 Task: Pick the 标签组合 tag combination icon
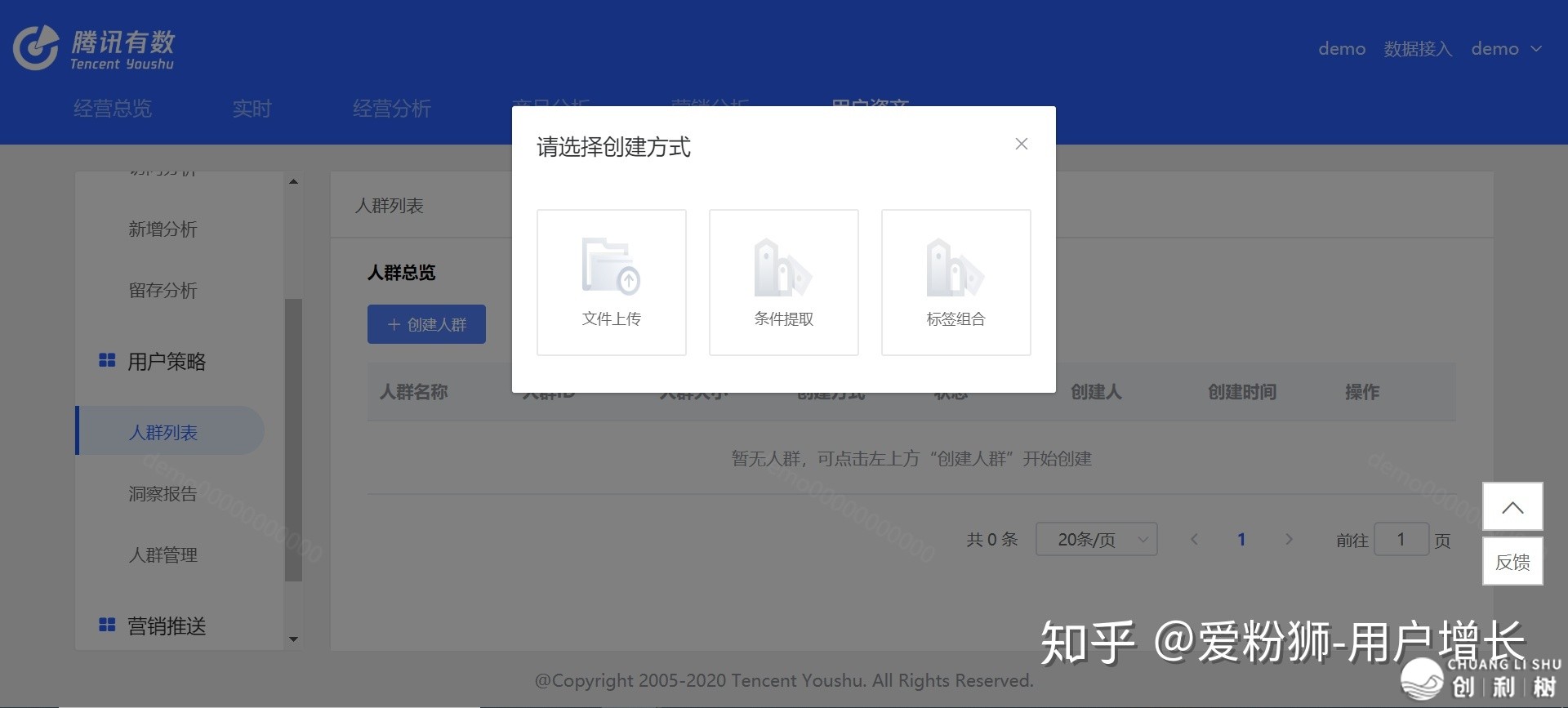point(955,267)
